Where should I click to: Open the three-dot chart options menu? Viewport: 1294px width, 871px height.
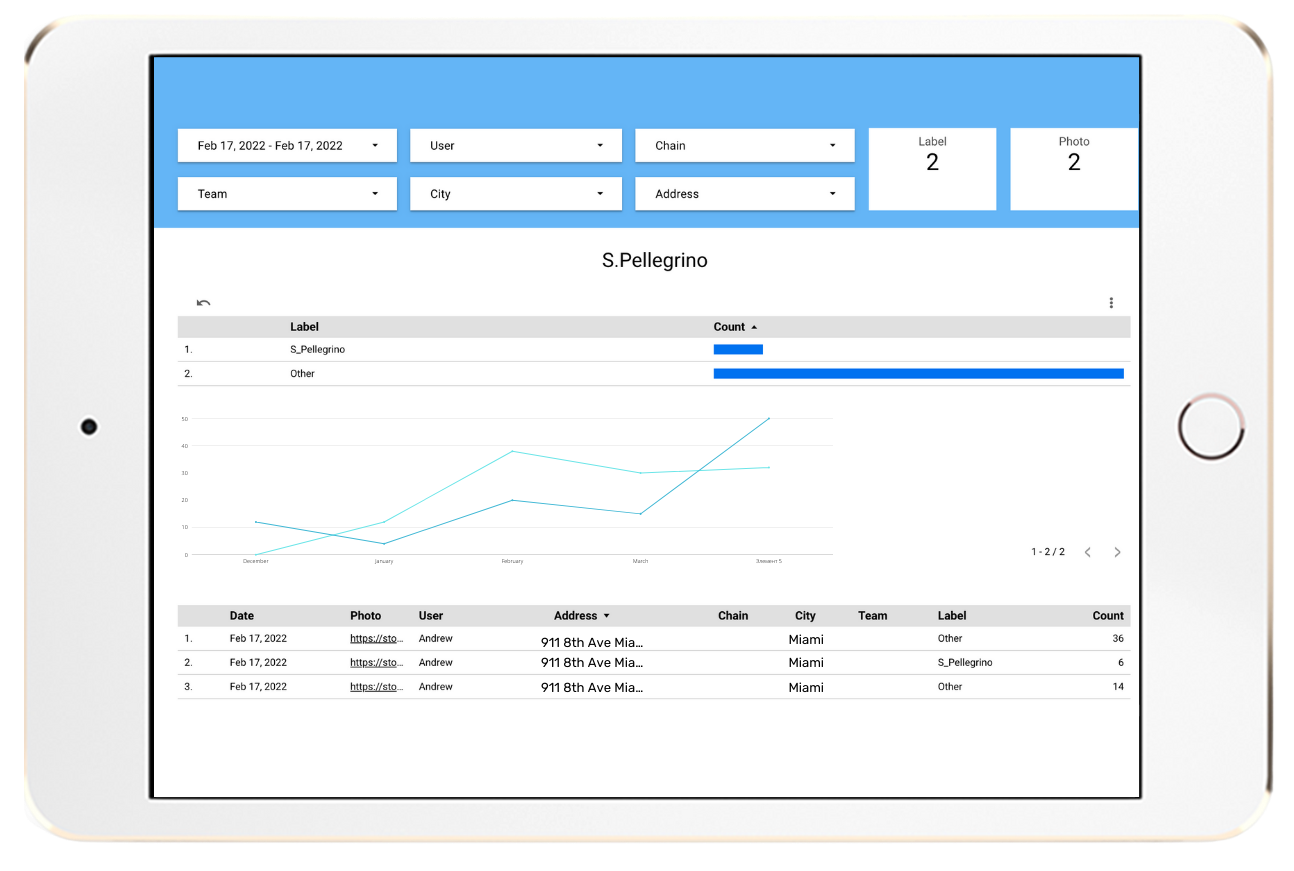pos(1111,303)
